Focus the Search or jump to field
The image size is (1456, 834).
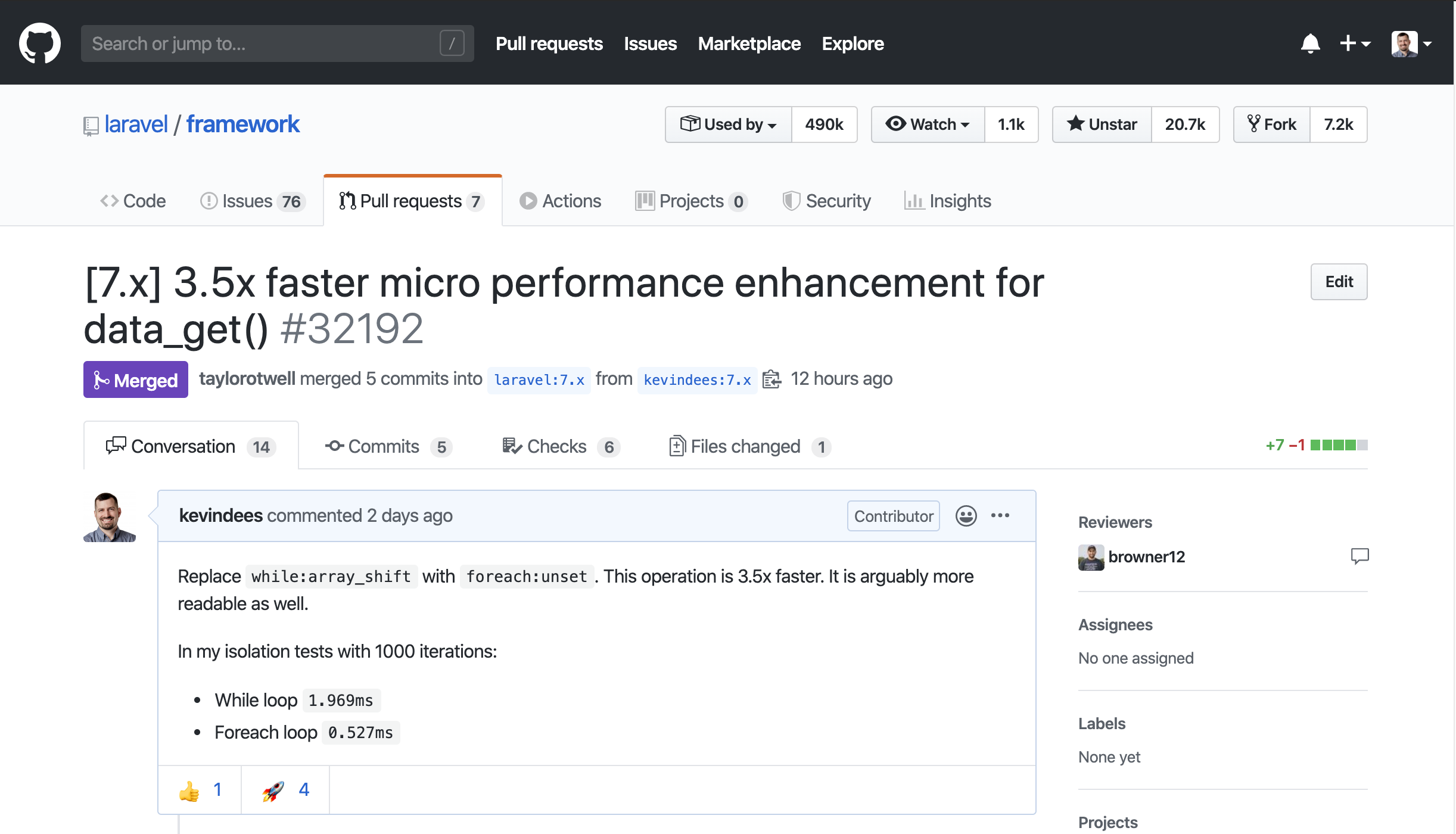(x=277, y=43)
